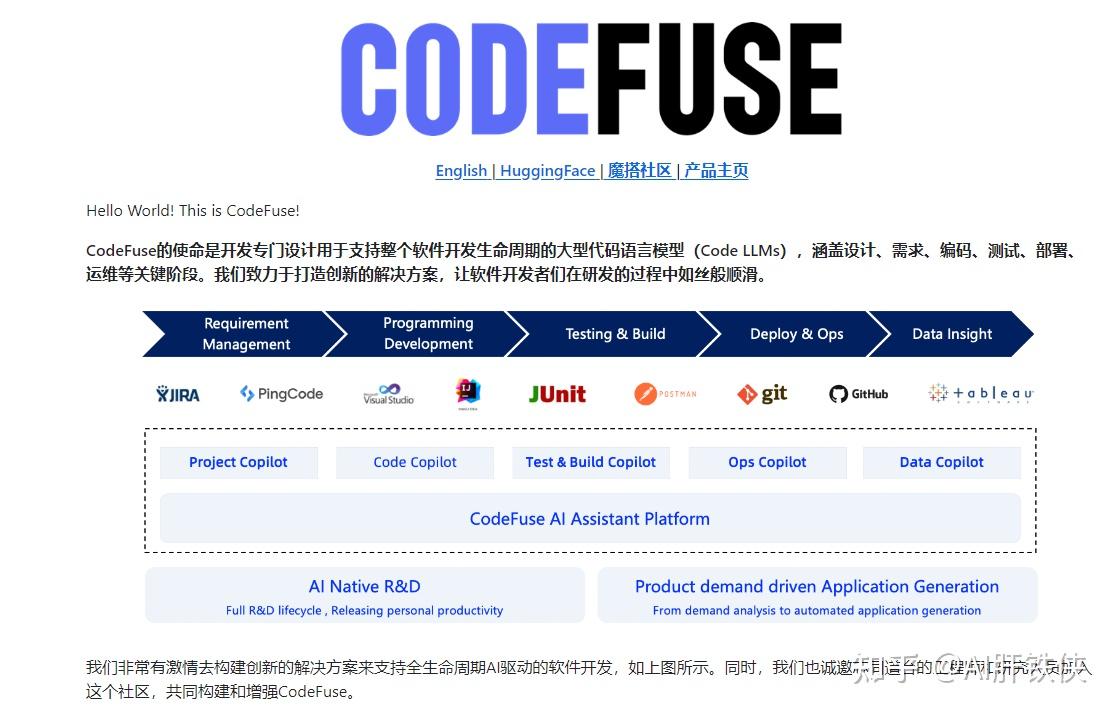
Task: Open the English language link
Action: pos(461,170)
